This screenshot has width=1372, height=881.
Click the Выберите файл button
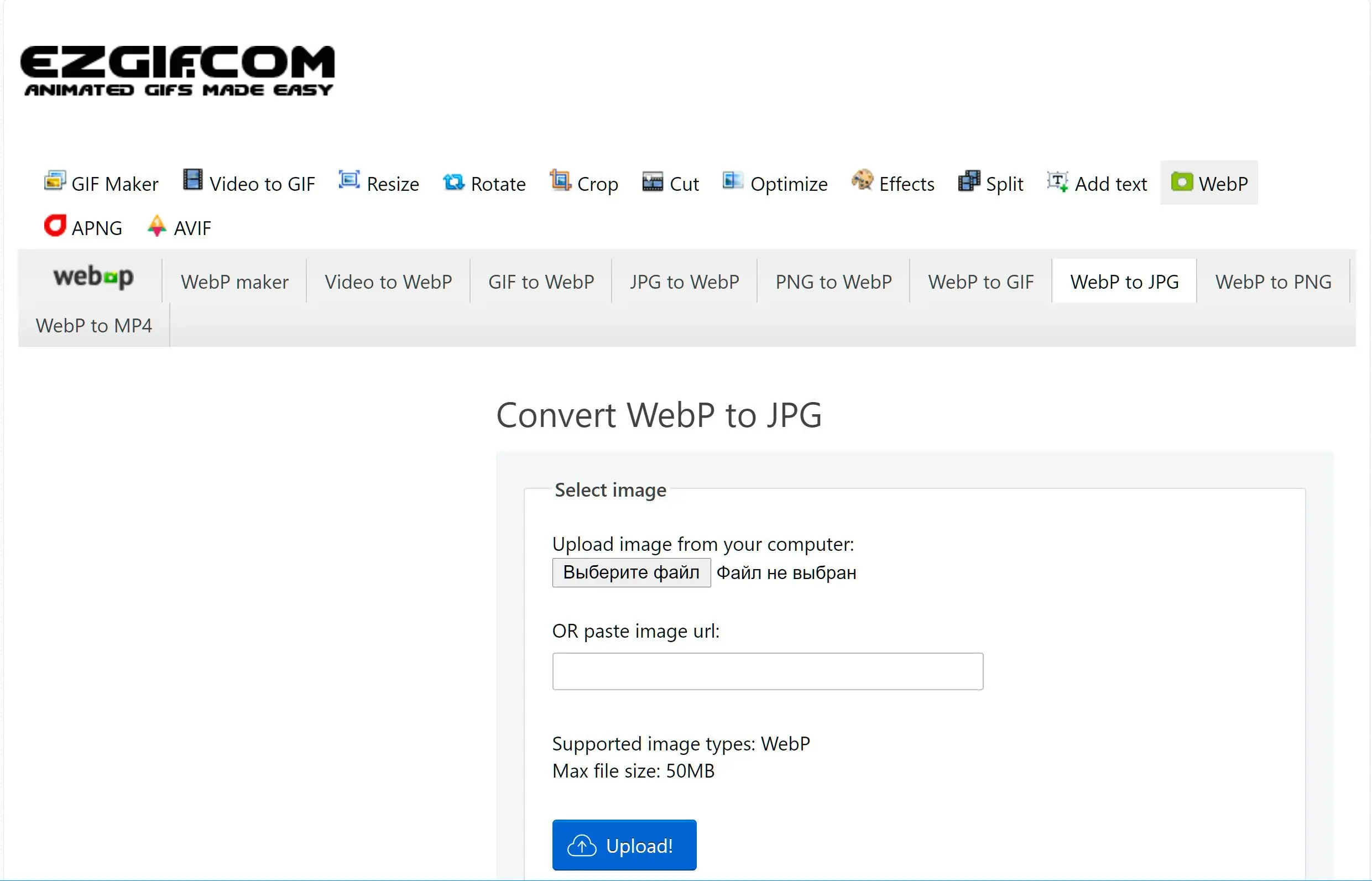(631, 572)
